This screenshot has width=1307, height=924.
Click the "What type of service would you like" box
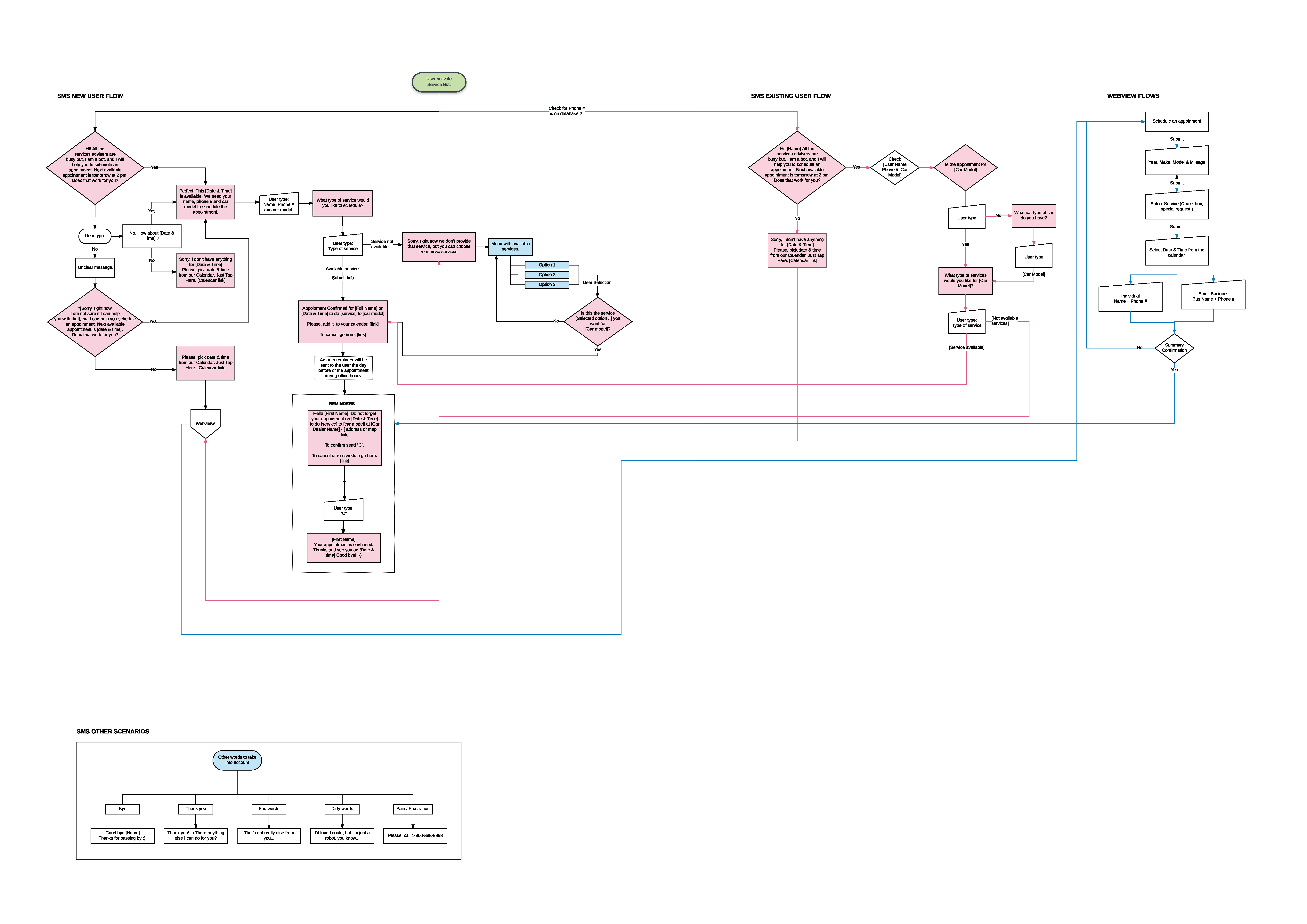(343, 203)
